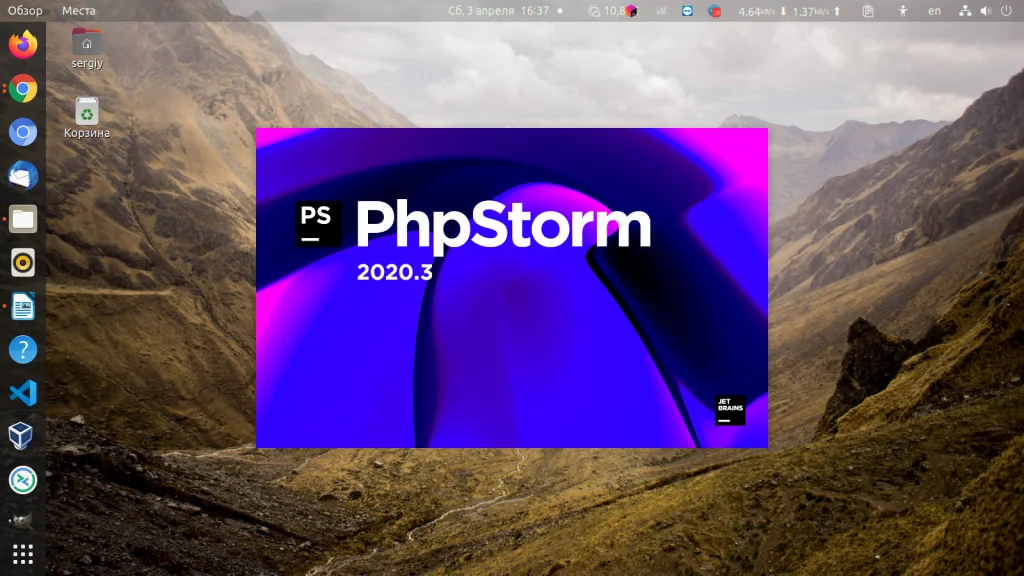
Task: Open the Корзина trash desktop icon
Action: coord(87,118)
